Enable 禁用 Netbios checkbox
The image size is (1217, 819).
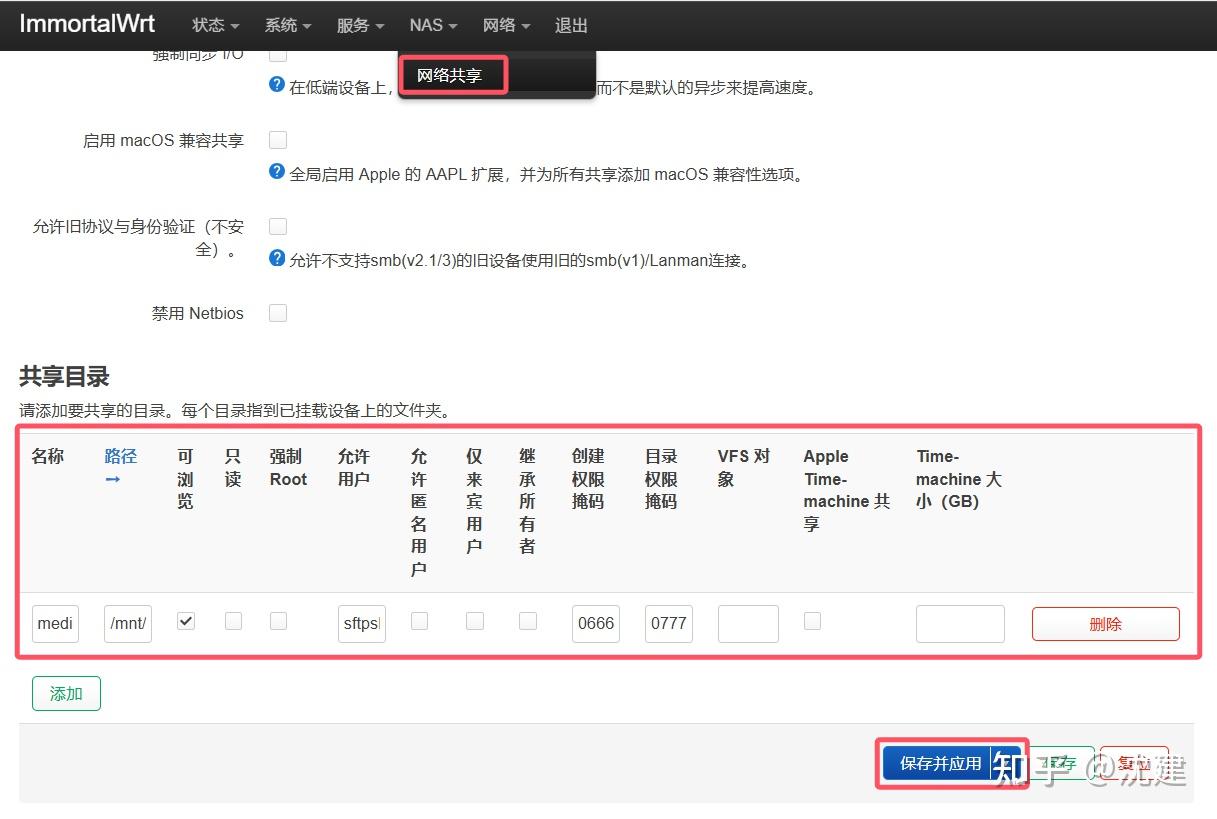pyautogui.click(x=277, y=312)
